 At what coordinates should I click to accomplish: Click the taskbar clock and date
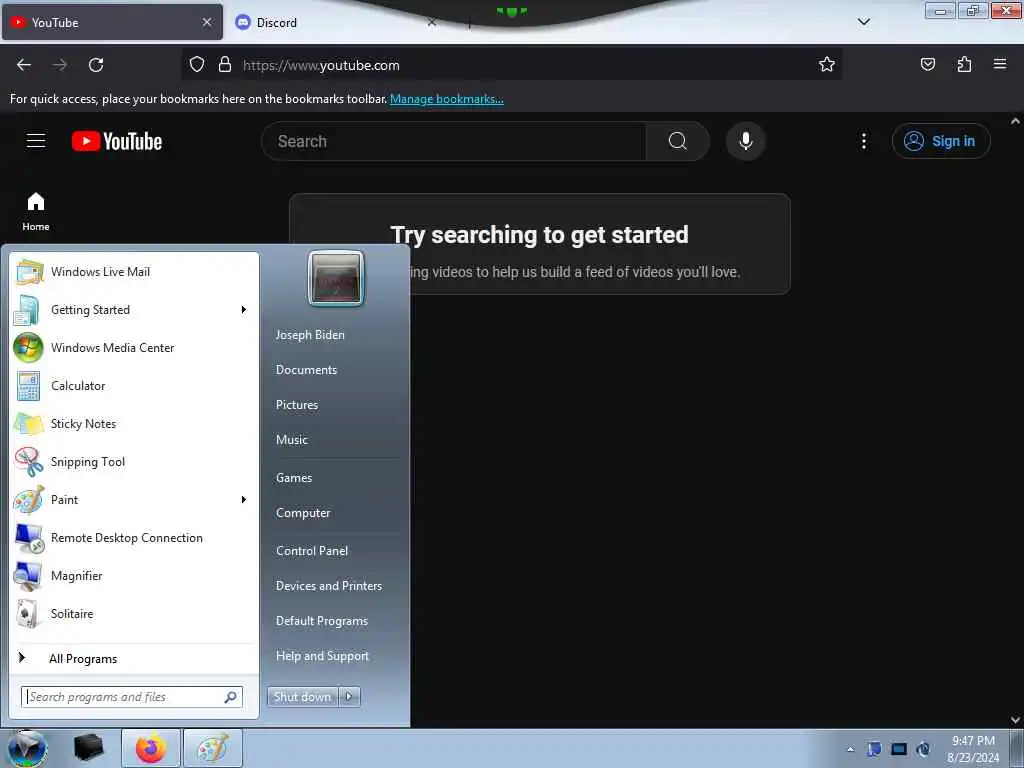[973, 749]
